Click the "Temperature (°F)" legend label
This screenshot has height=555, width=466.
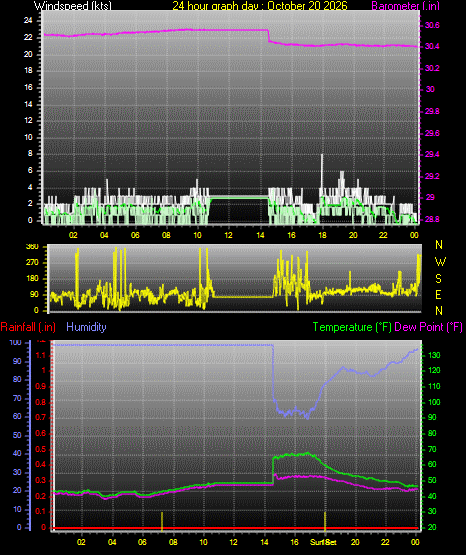coord(352,327)
